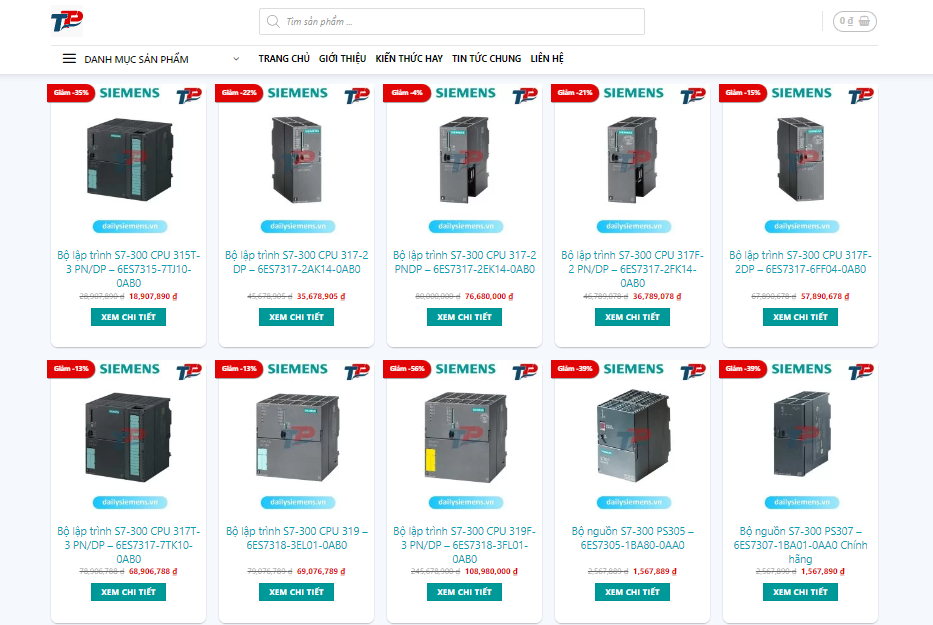The height and width of the screenshot is (625, 933).
Task: Open link 'CPU 317F-2DP – 6ES7317-6FF04-0AB0'
Action: 800,262
